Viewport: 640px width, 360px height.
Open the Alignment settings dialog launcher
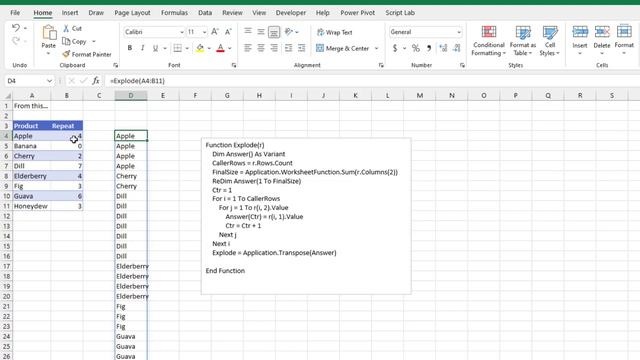coord(381,65)
